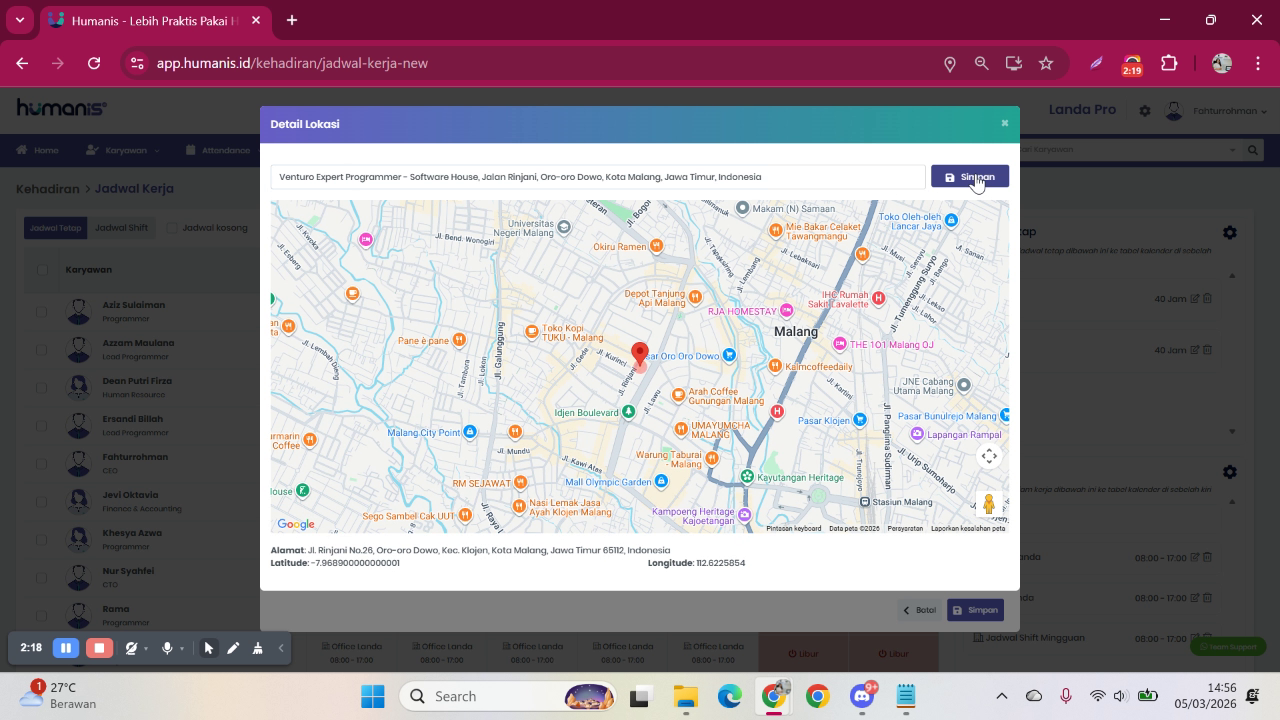Switch to the Jadwal Shift tab

[x=121, y=228]
